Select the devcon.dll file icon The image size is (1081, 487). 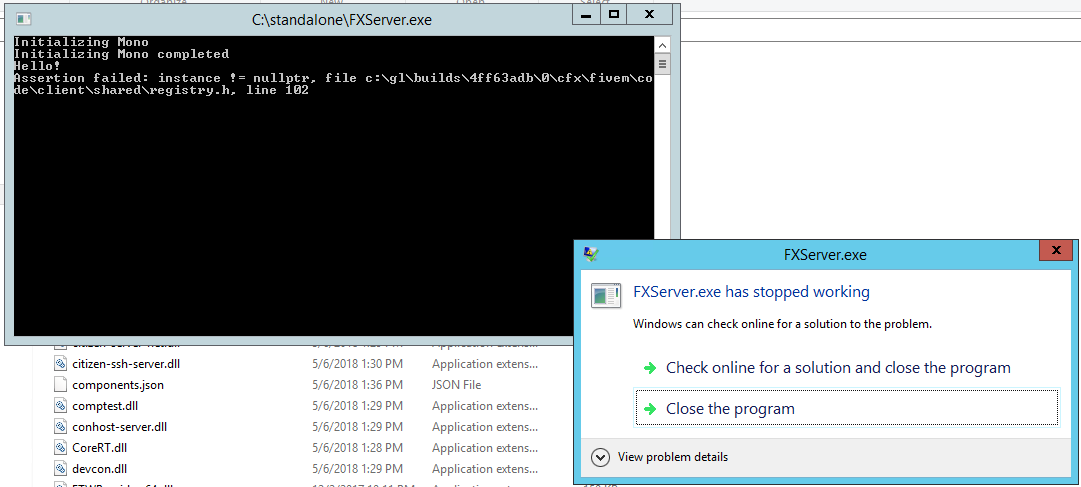pyautogui.click(x=61, y=469)
